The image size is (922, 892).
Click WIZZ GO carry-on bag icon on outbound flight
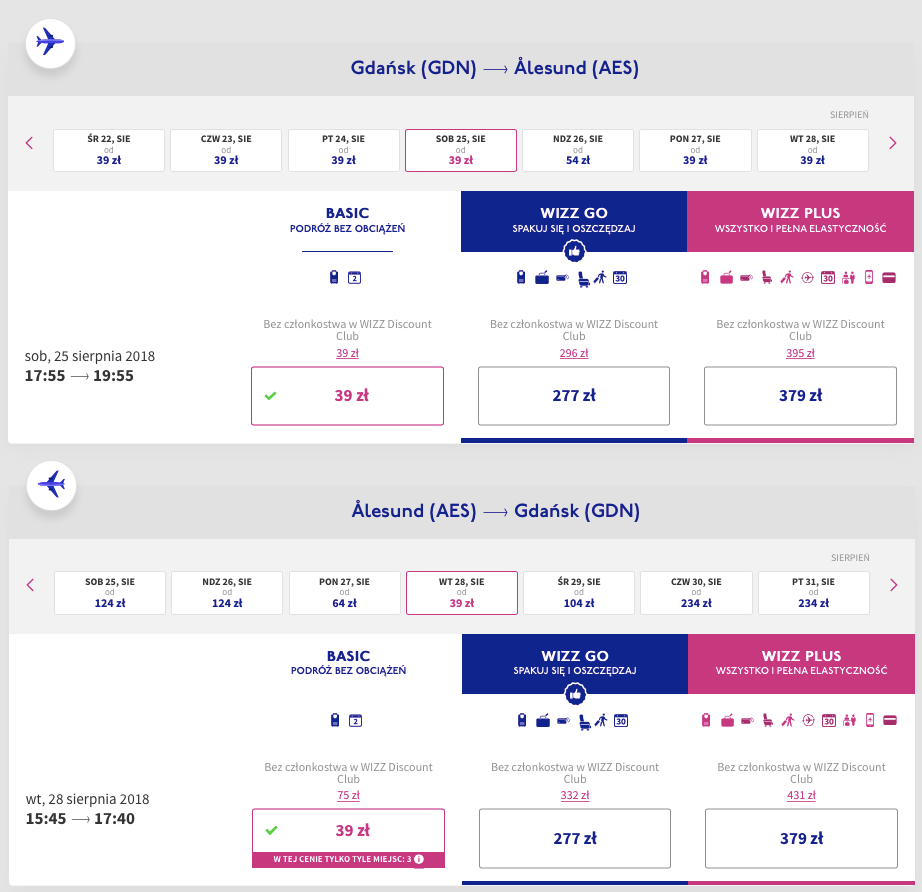tap(521, 277)
